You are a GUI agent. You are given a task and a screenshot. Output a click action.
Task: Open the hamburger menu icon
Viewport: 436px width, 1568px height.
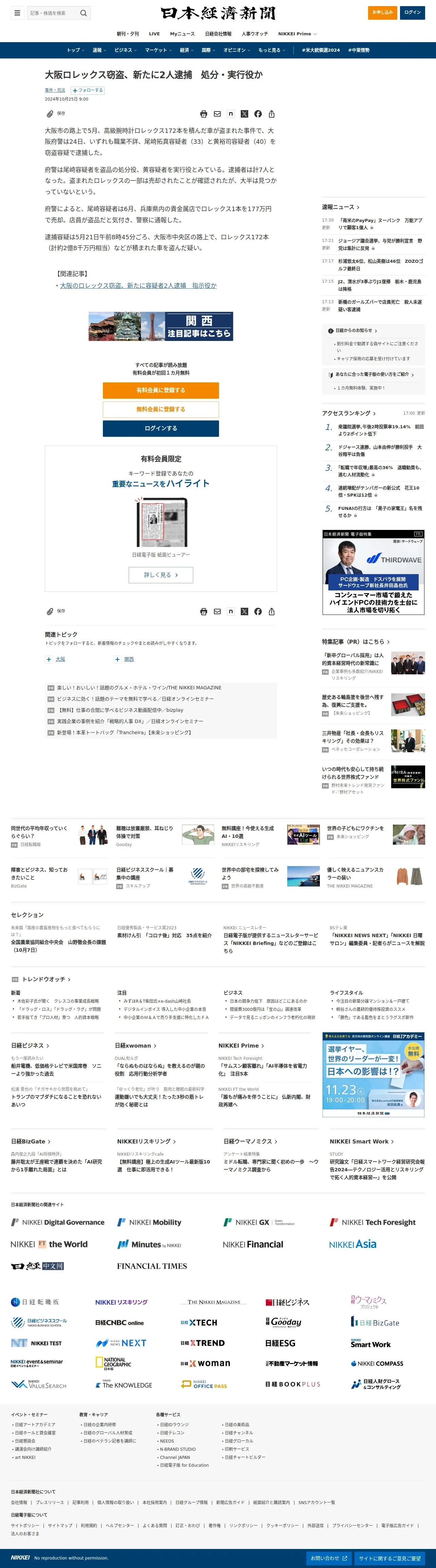[17, 13]
